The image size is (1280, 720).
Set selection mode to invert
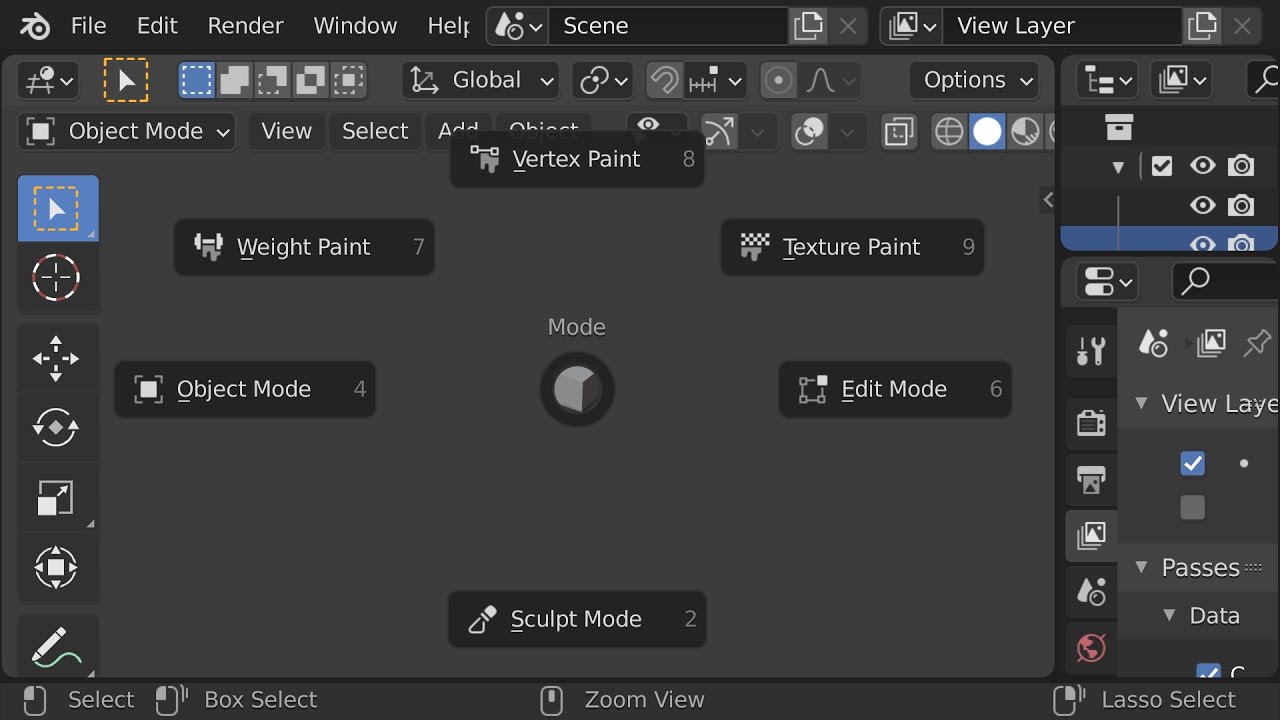(x=311, y=80)
